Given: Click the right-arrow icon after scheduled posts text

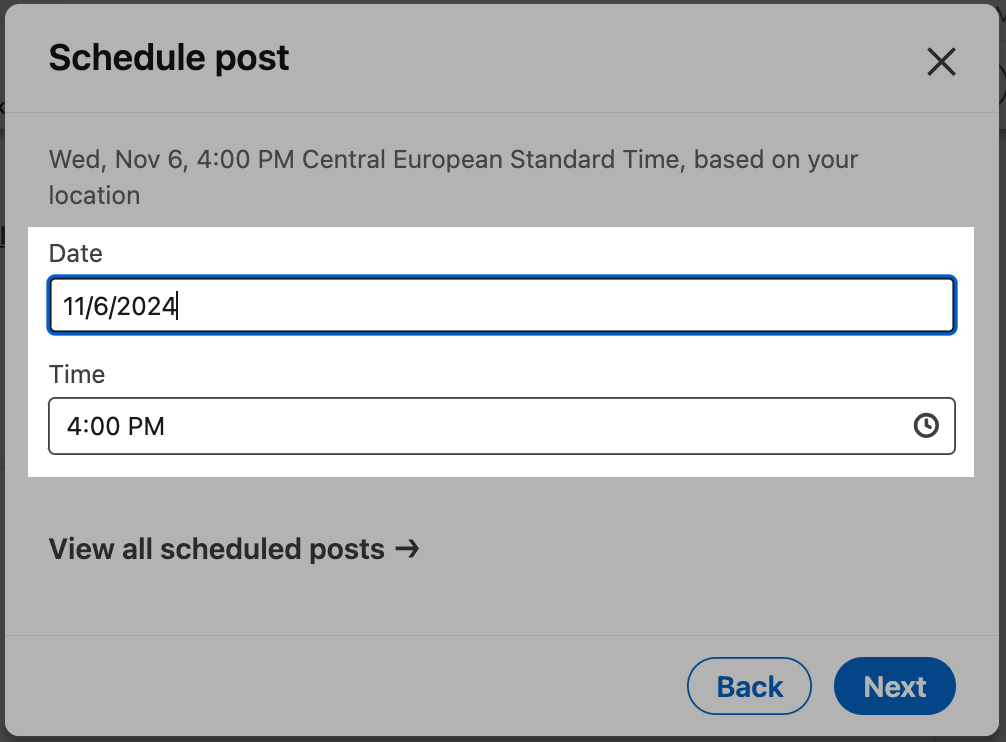Looking at the screenshot, I should tap(410, 549).
